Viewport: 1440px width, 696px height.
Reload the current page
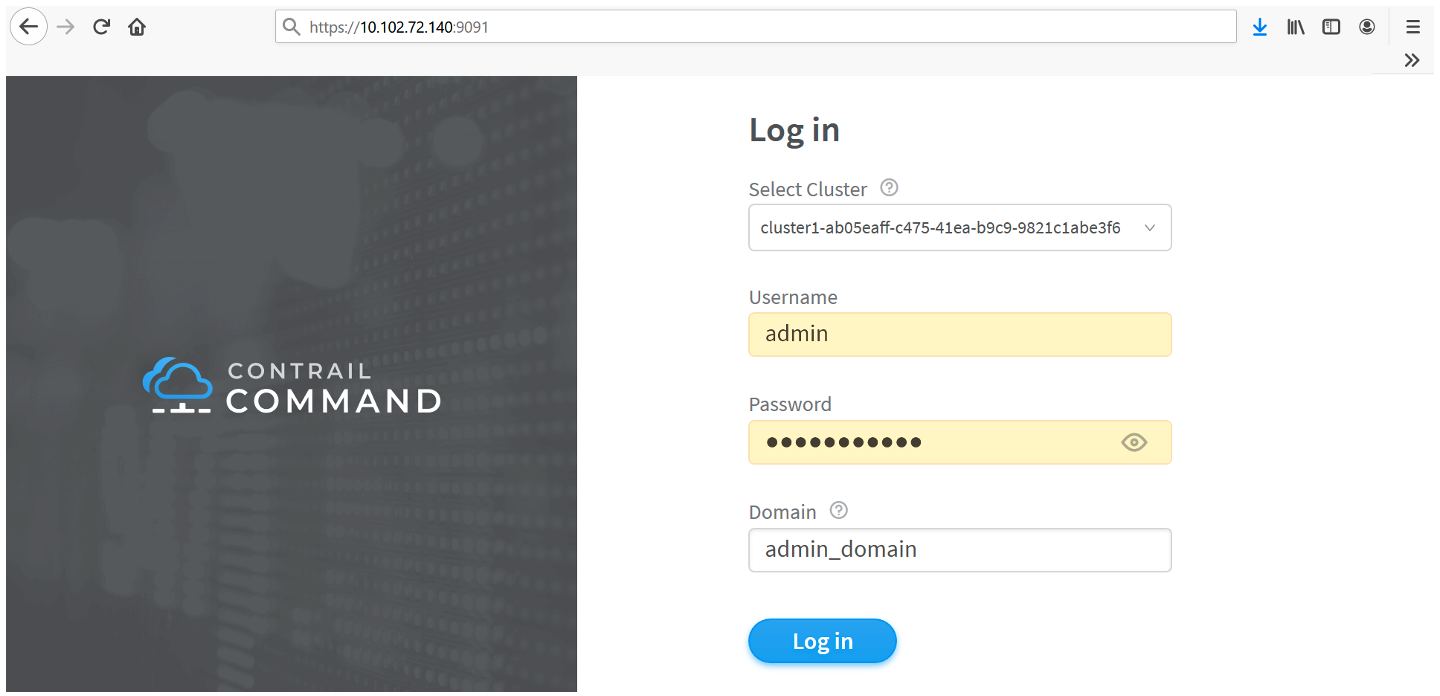(x=101, y=27)
